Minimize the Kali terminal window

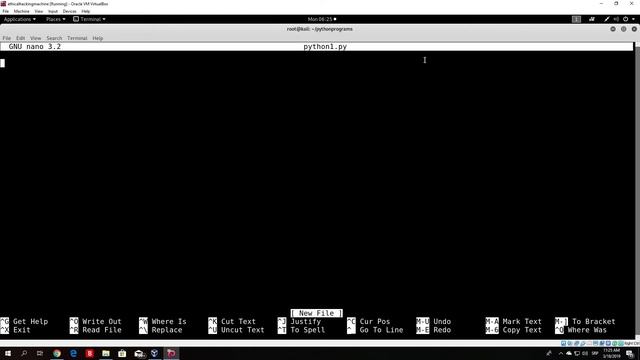613,29
